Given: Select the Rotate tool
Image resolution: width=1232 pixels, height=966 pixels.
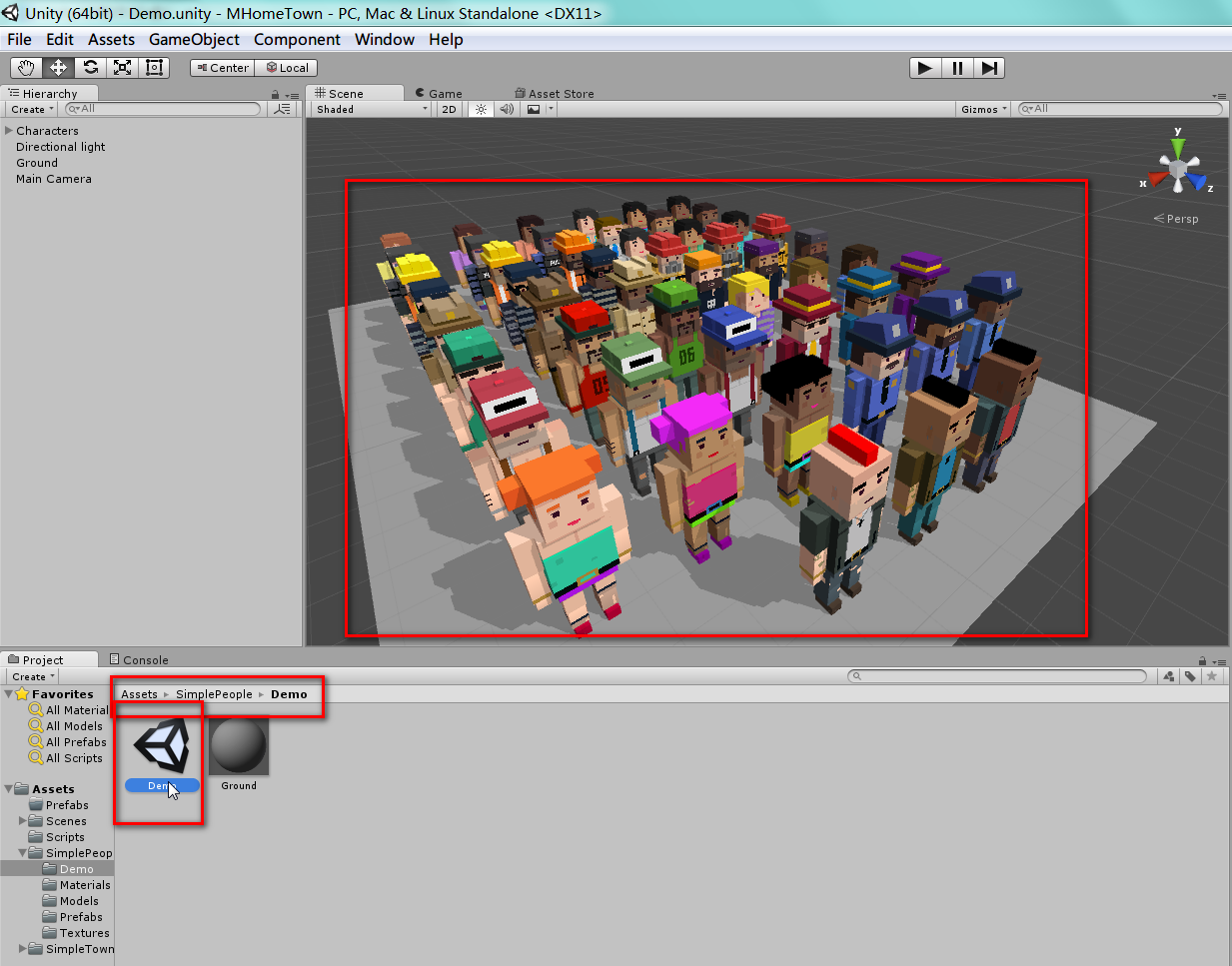Looking at the screenshot, I should click(90, 67).
